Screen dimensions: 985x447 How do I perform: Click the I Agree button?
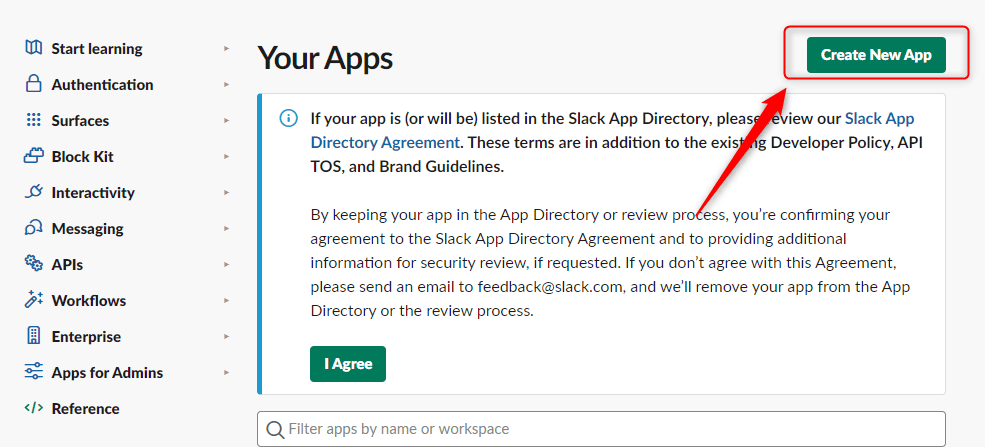click(347, 364)
